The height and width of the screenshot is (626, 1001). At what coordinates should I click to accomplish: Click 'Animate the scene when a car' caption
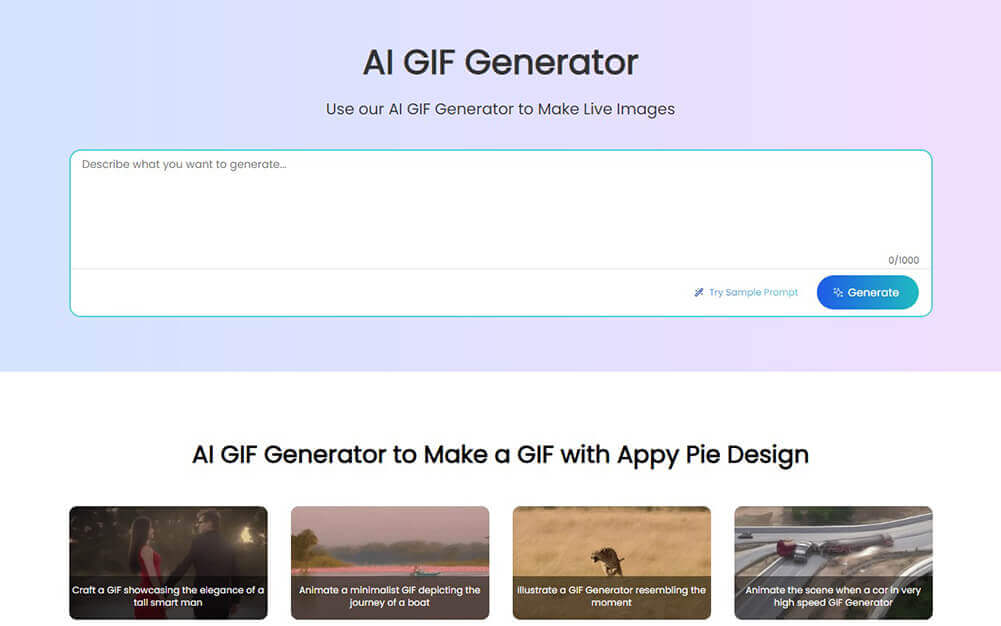833,596
